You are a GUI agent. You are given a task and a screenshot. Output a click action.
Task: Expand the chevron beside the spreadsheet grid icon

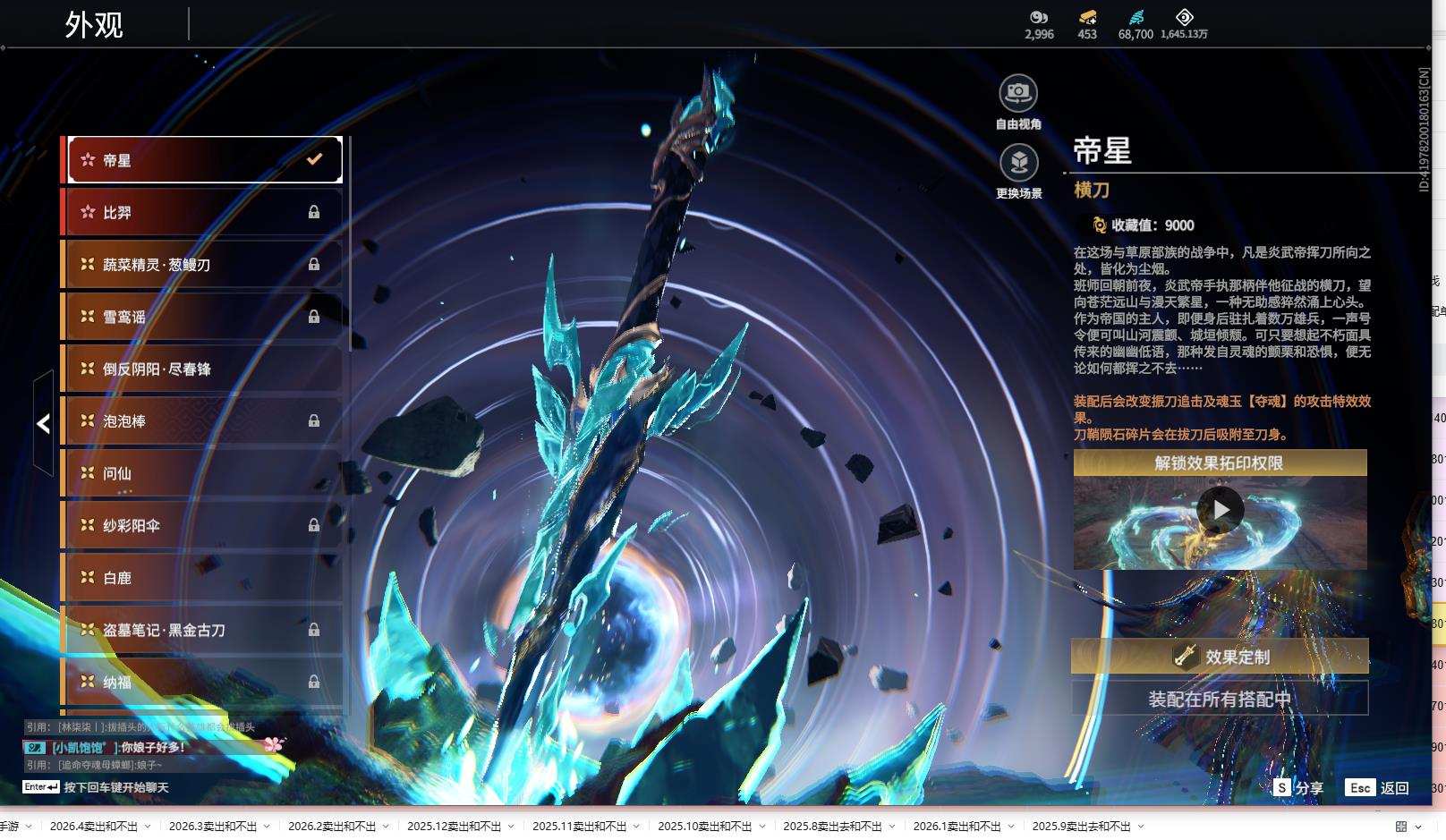pyautogui.click(x=1418, y=827)
